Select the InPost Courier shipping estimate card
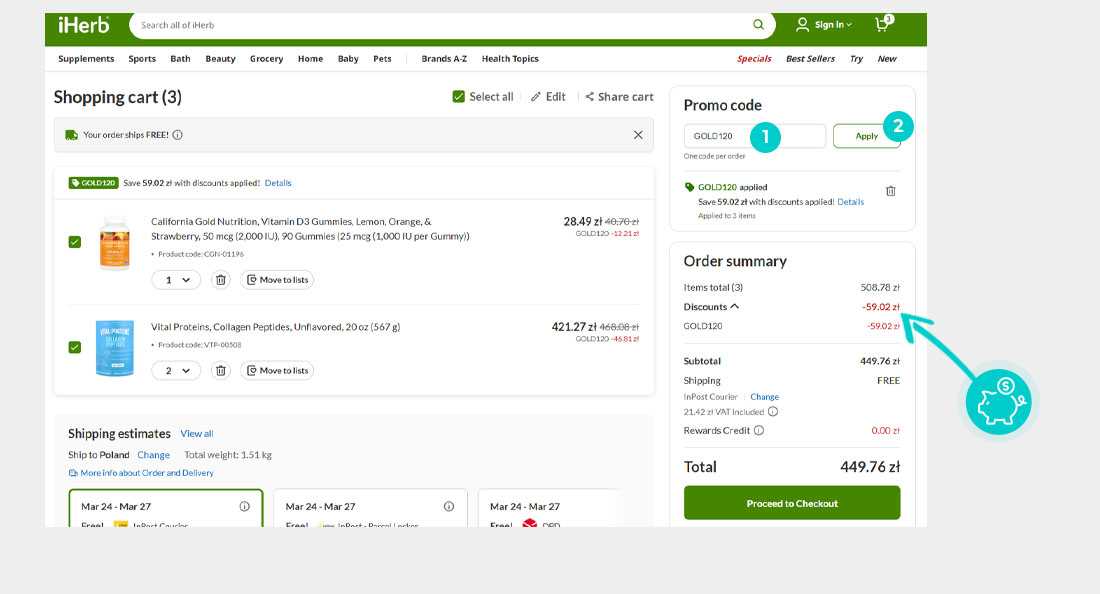Viewport: 1100px width, 594px height. pos(166,508)
